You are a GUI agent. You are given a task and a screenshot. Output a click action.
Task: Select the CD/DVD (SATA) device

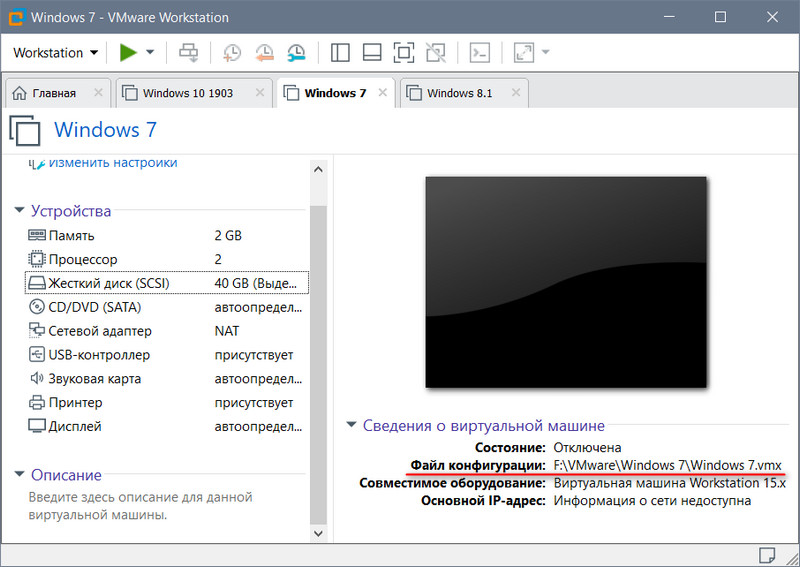(x=167, y=307)
